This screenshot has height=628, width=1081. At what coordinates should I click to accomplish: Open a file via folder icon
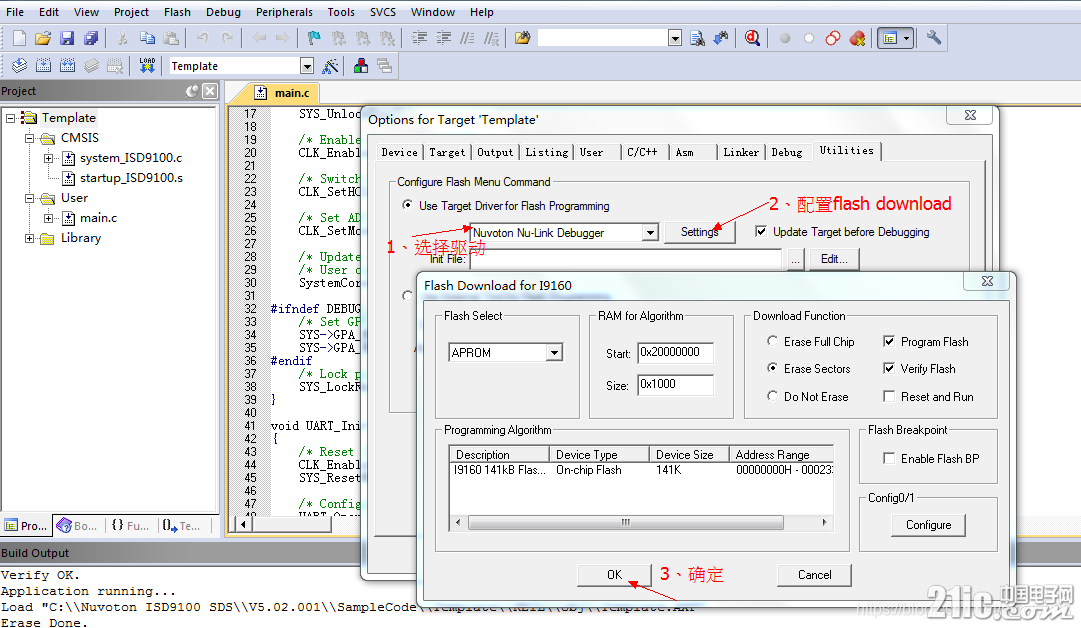pyautogui.click(x=43, y=38)
